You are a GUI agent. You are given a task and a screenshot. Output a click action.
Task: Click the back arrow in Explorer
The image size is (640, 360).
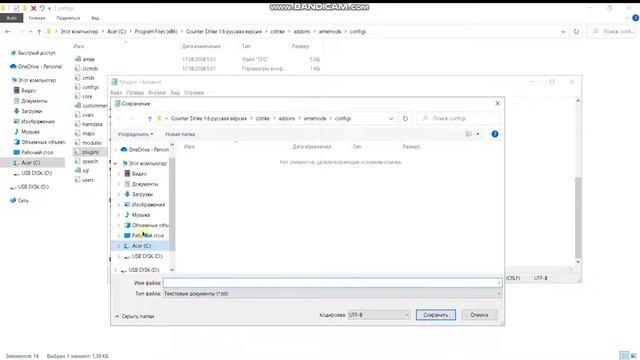pyautogui.click(x=8, y=31)
